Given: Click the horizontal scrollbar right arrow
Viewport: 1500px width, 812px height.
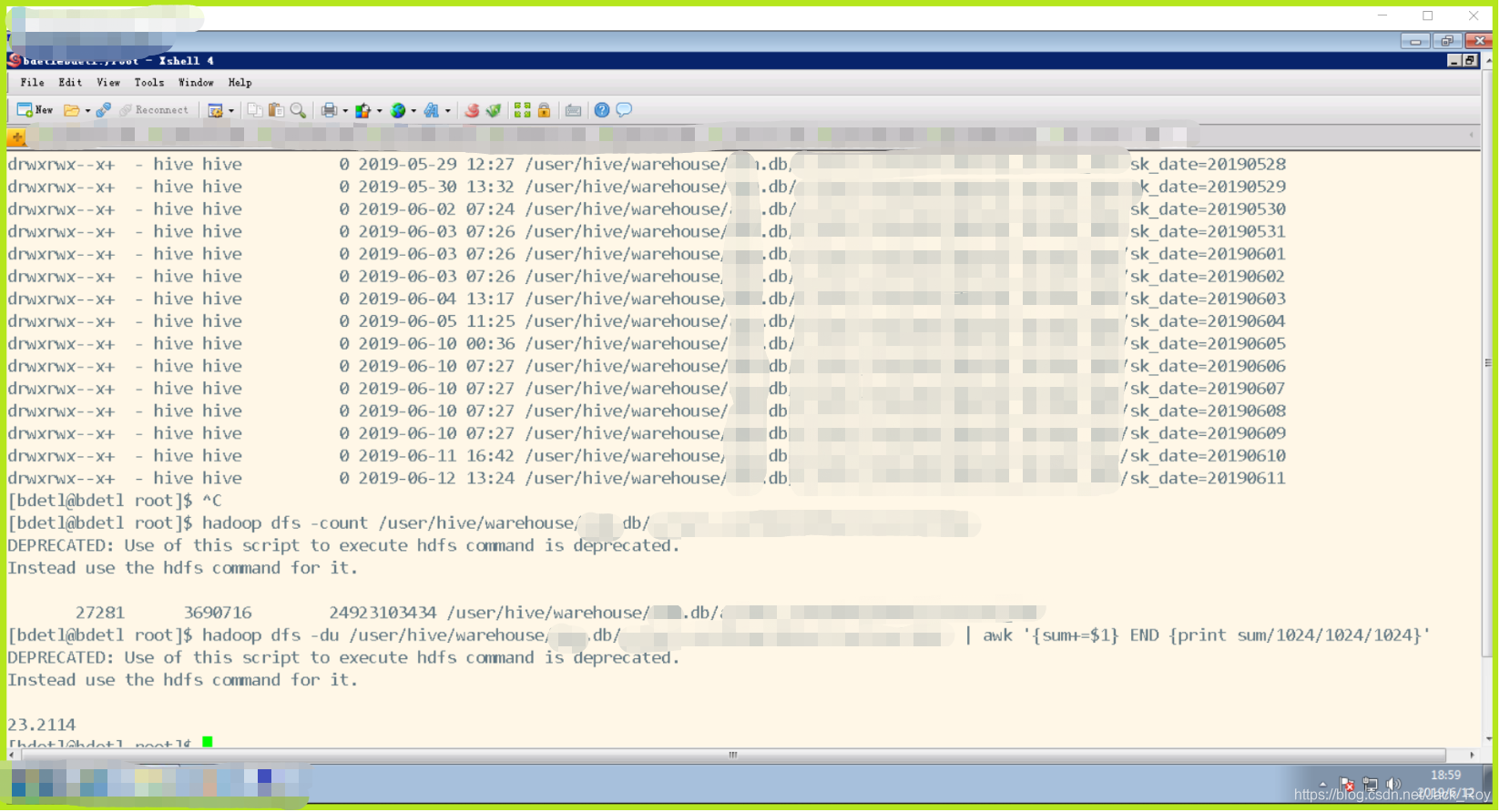Looking at the screenshot, I should coord(1472,755).
